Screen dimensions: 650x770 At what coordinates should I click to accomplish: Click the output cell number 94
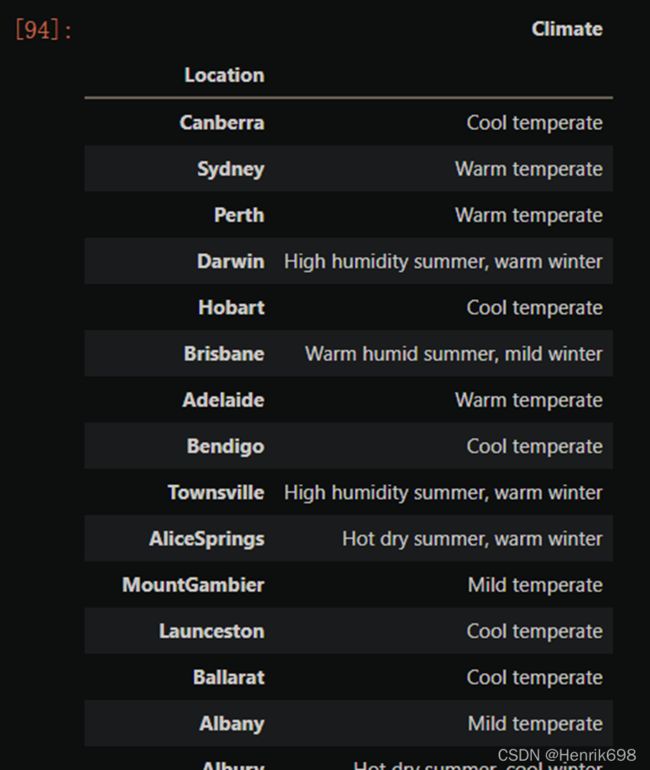pos(43,29)
